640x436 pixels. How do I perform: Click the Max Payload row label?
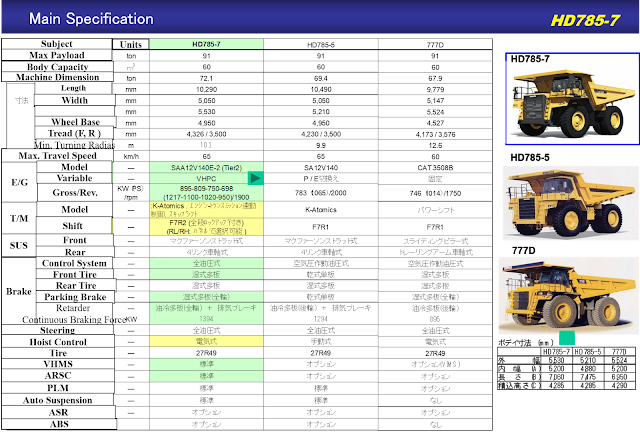pos(57,55)
